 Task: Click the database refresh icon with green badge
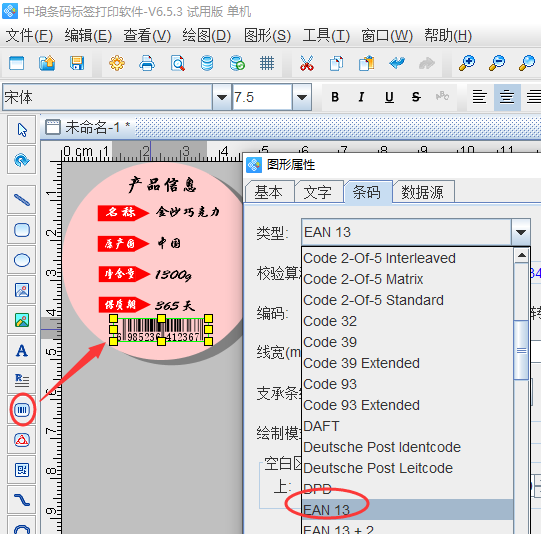point(237,63)
